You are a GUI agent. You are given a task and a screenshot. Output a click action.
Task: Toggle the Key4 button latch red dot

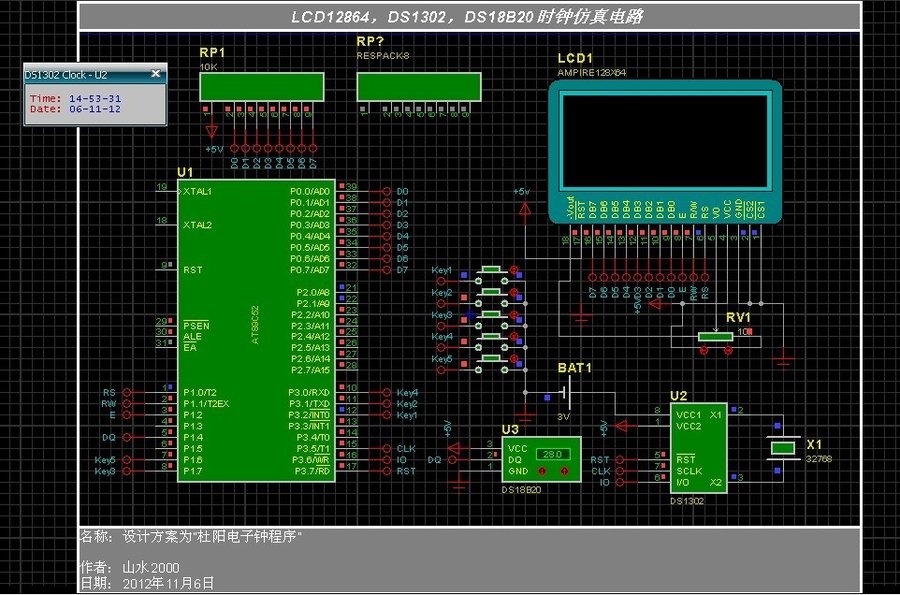coord(514,337)
